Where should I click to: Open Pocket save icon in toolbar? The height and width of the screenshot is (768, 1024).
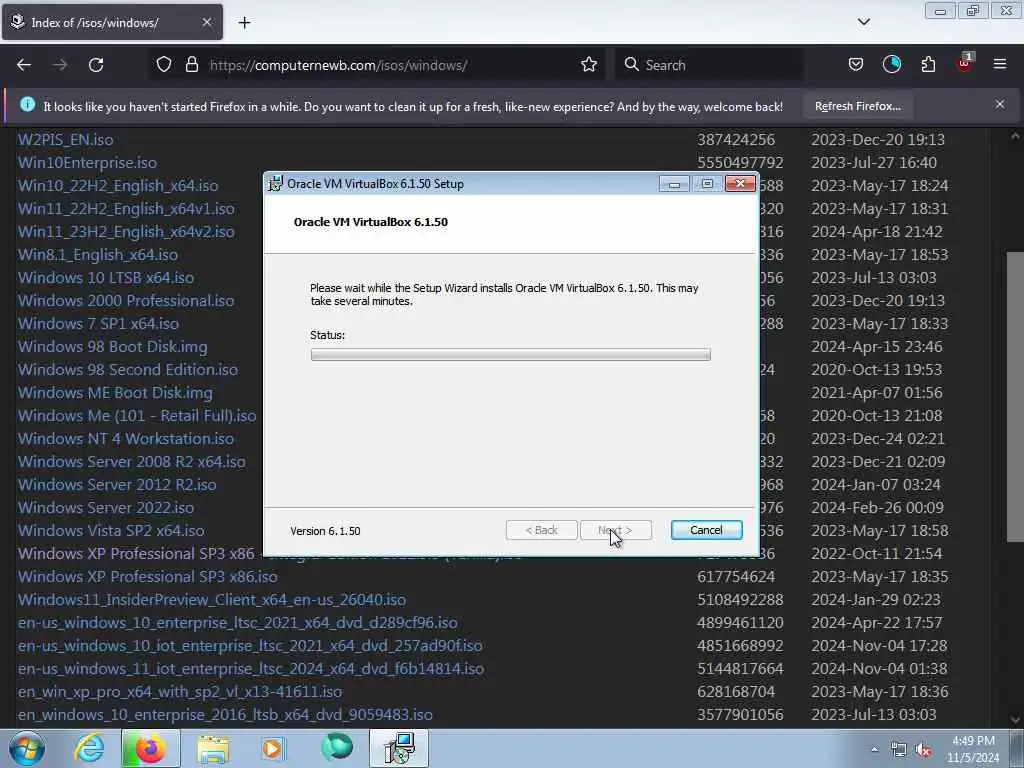856,64
